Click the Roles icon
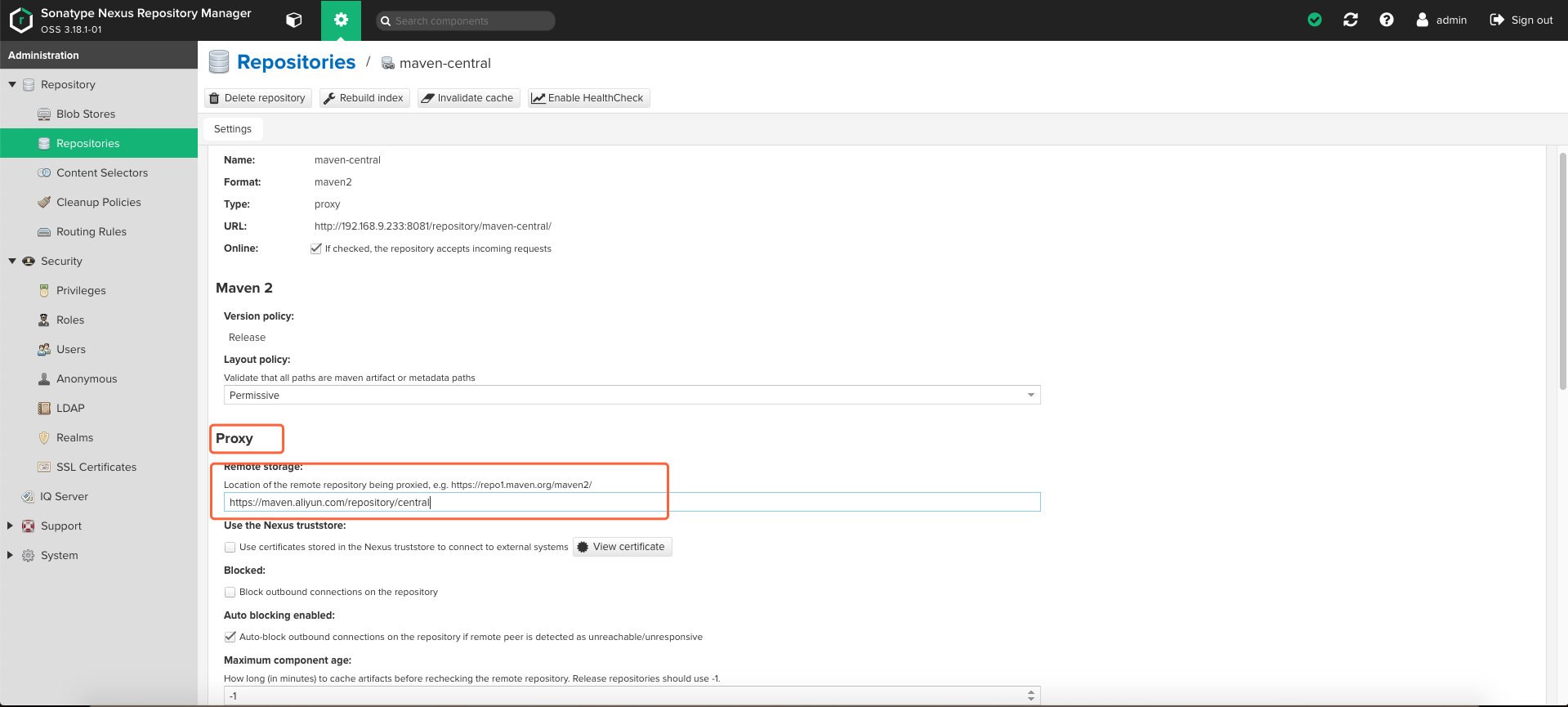This screenshot has width=1568, height=707. coord(44,320)
